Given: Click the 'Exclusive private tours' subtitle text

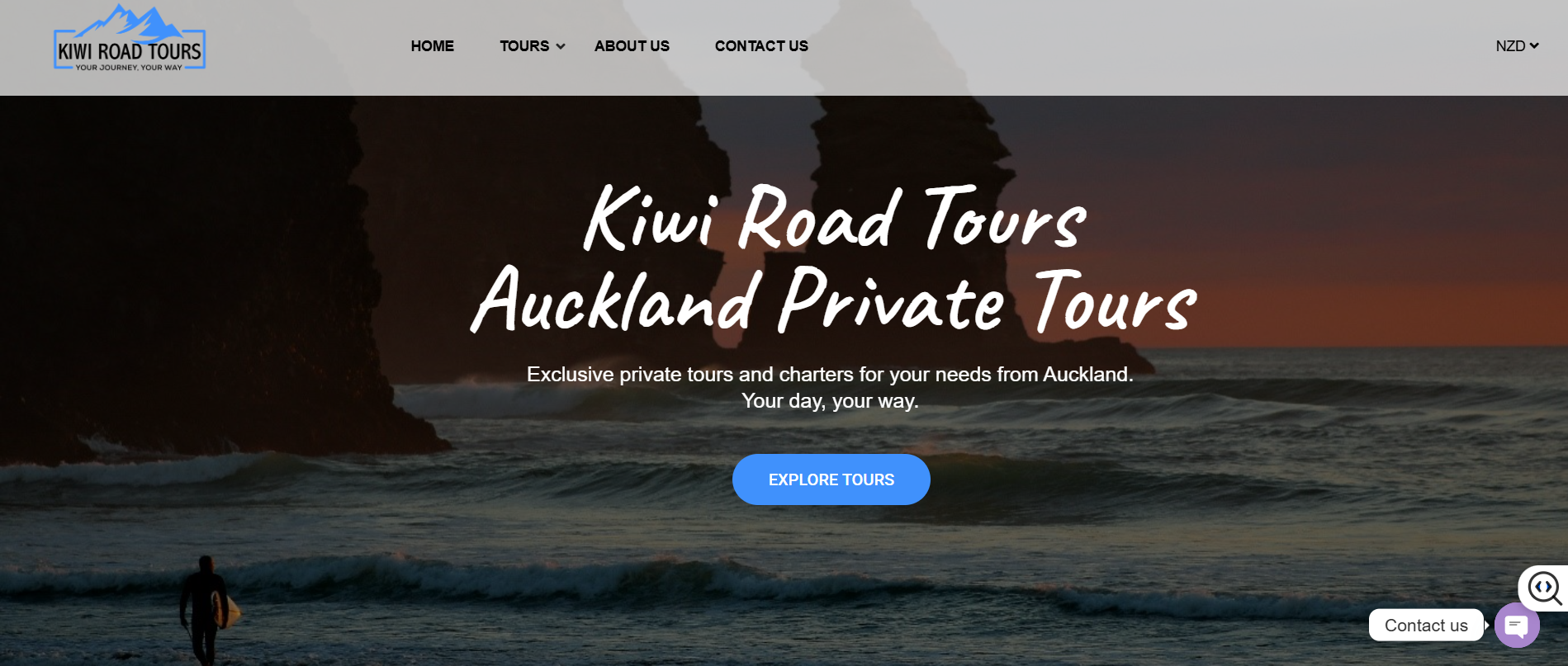Looking at the screenshot, I should point(830,375).
